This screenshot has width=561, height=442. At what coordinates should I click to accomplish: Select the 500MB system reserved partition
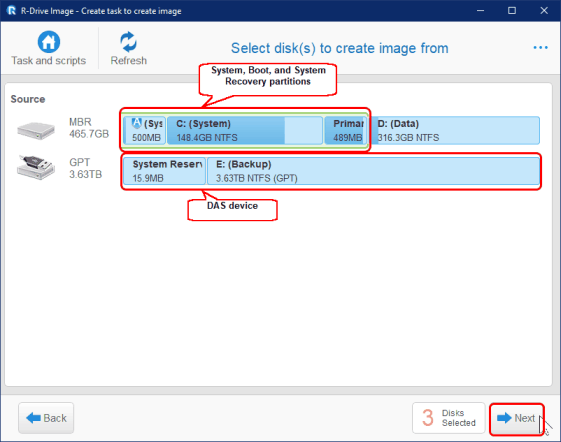pyautogui.click(x=145, y=130)
